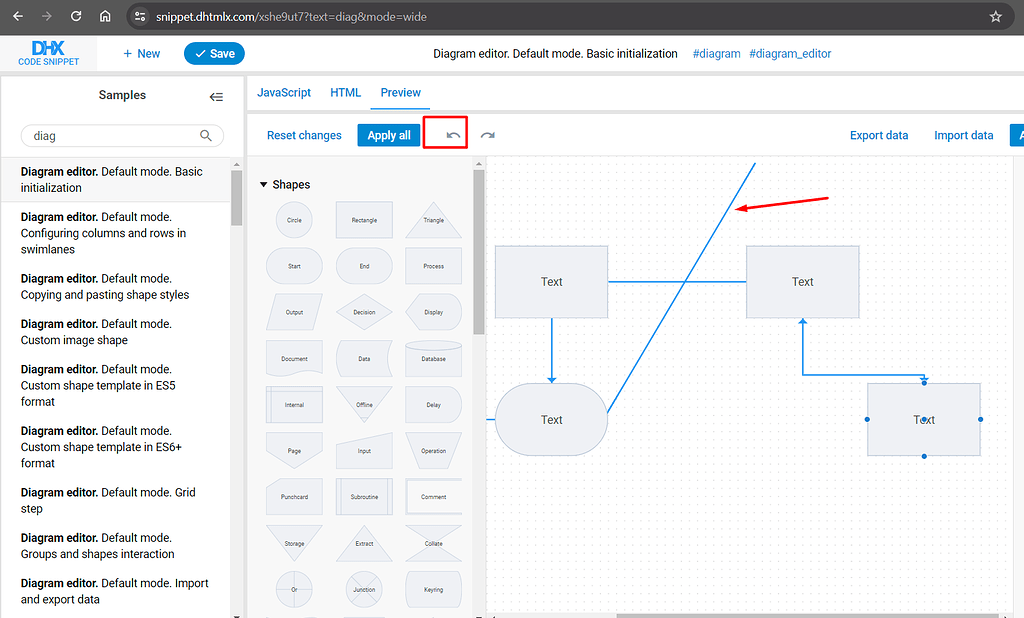1024x618 pixels.
Task: Reload the browser page
Action: click(76, 17)
